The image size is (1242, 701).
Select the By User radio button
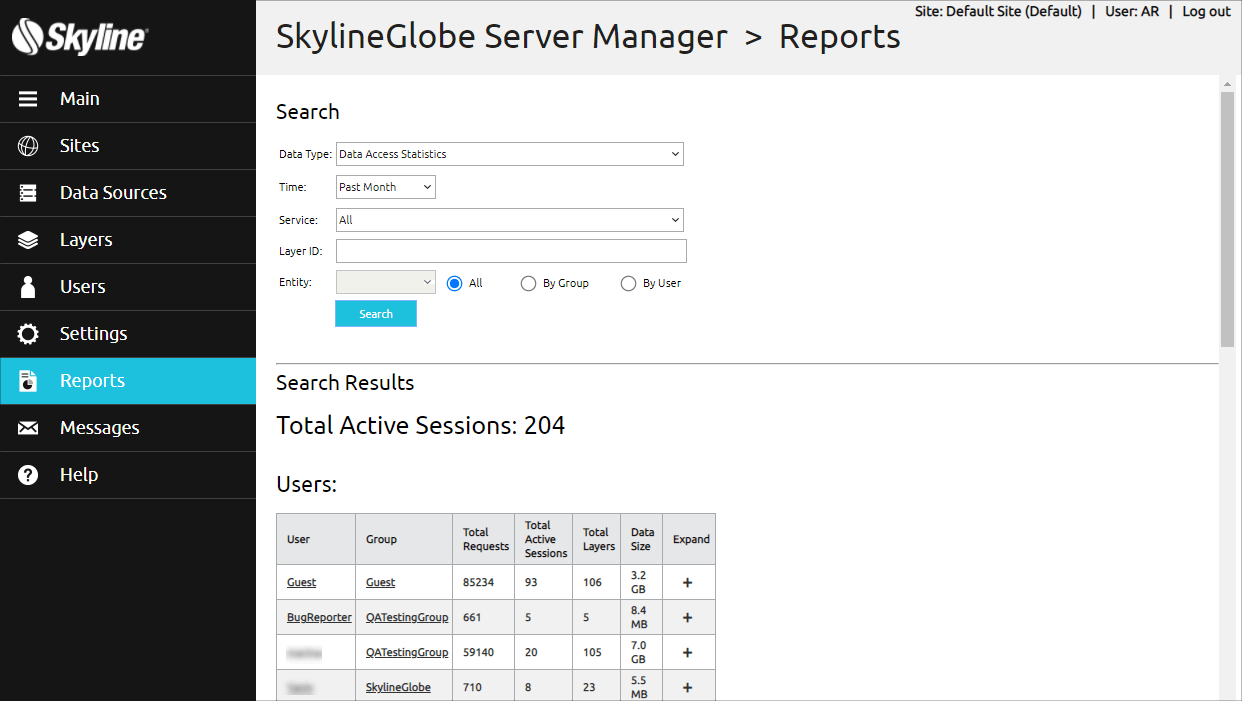pyautogui.click(x=629, y=284)
